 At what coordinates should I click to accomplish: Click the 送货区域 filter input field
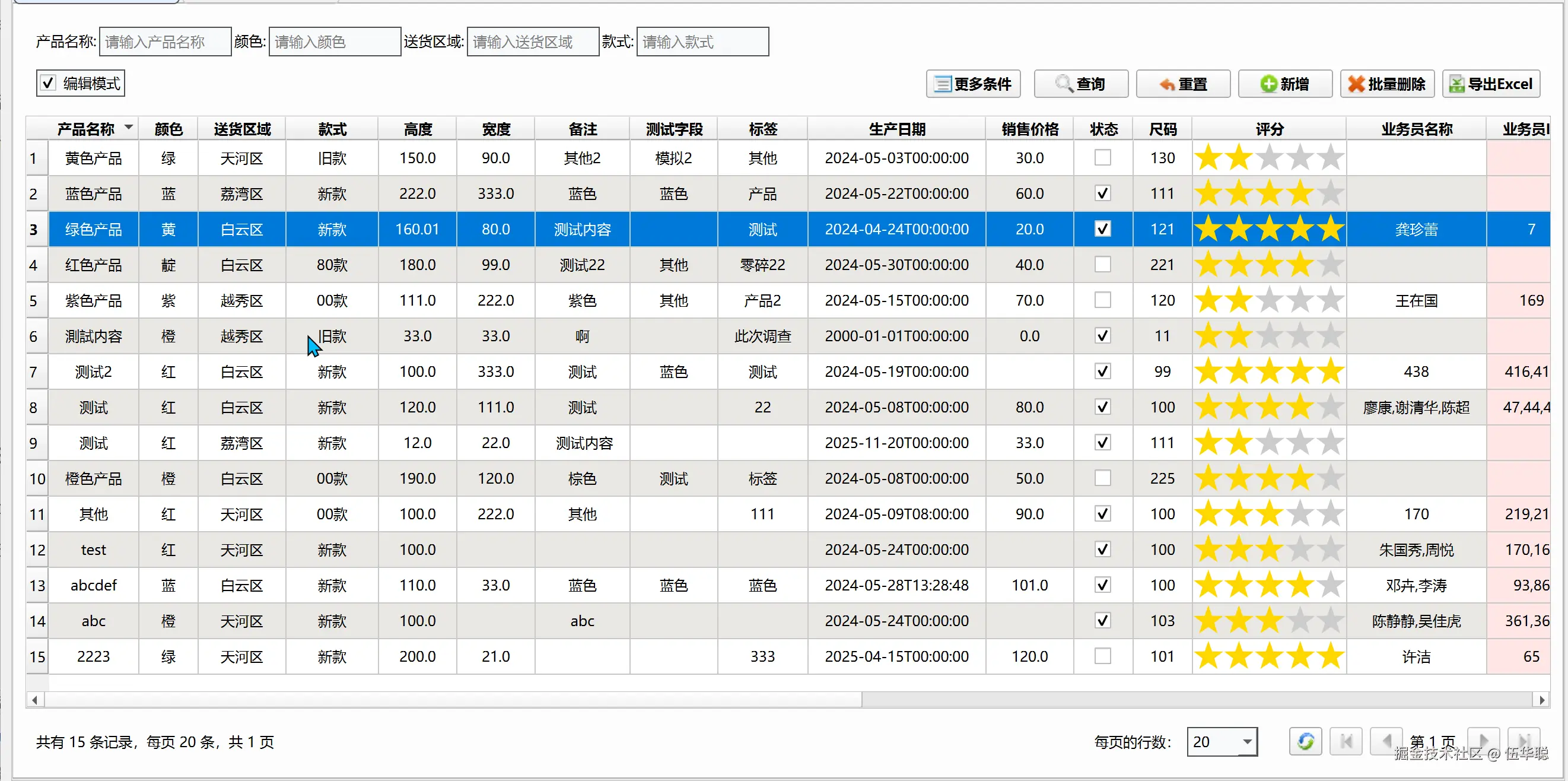533,42
